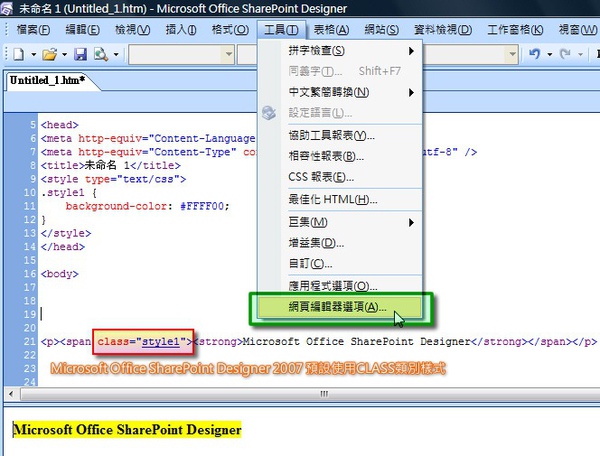Choose 應用程式選項(O) menu item
This screenshot has height=456, width=600.
click(341, 286)
